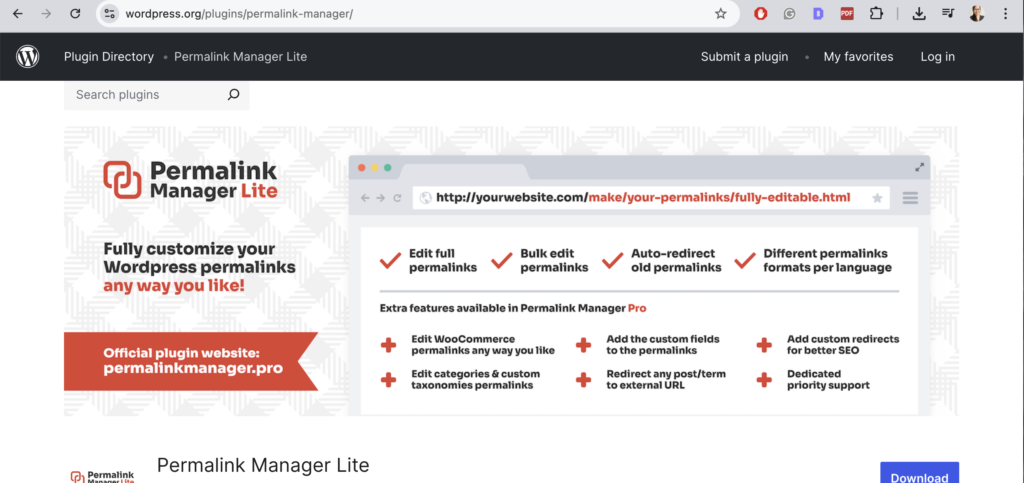
Task: Reload the page
Action: point(75,13)
